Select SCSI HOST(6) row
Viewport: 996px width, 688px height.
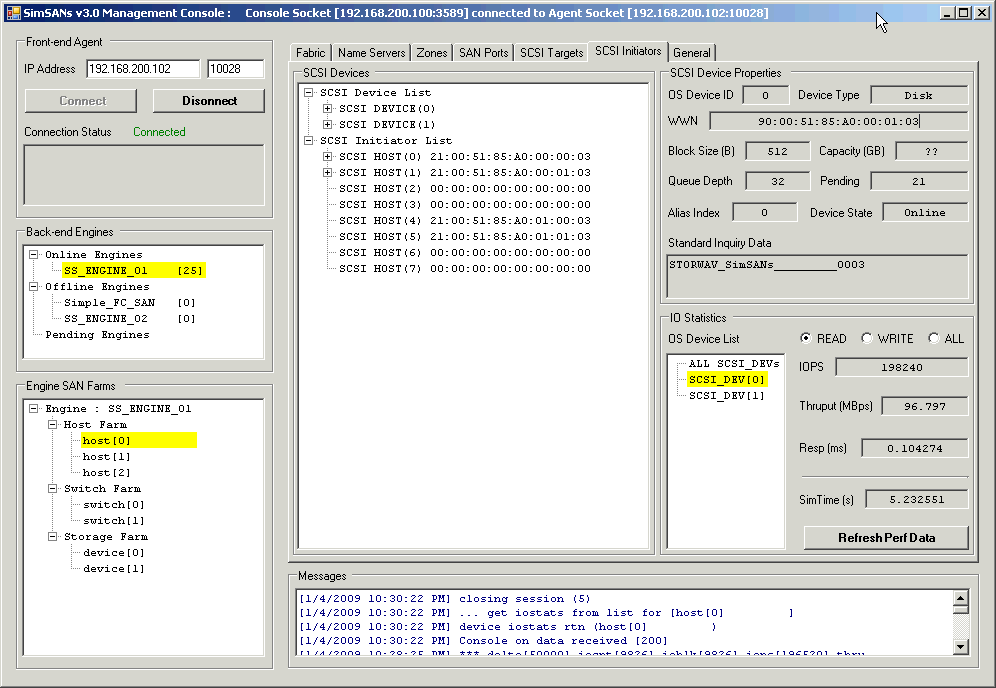tap(464, 252)
